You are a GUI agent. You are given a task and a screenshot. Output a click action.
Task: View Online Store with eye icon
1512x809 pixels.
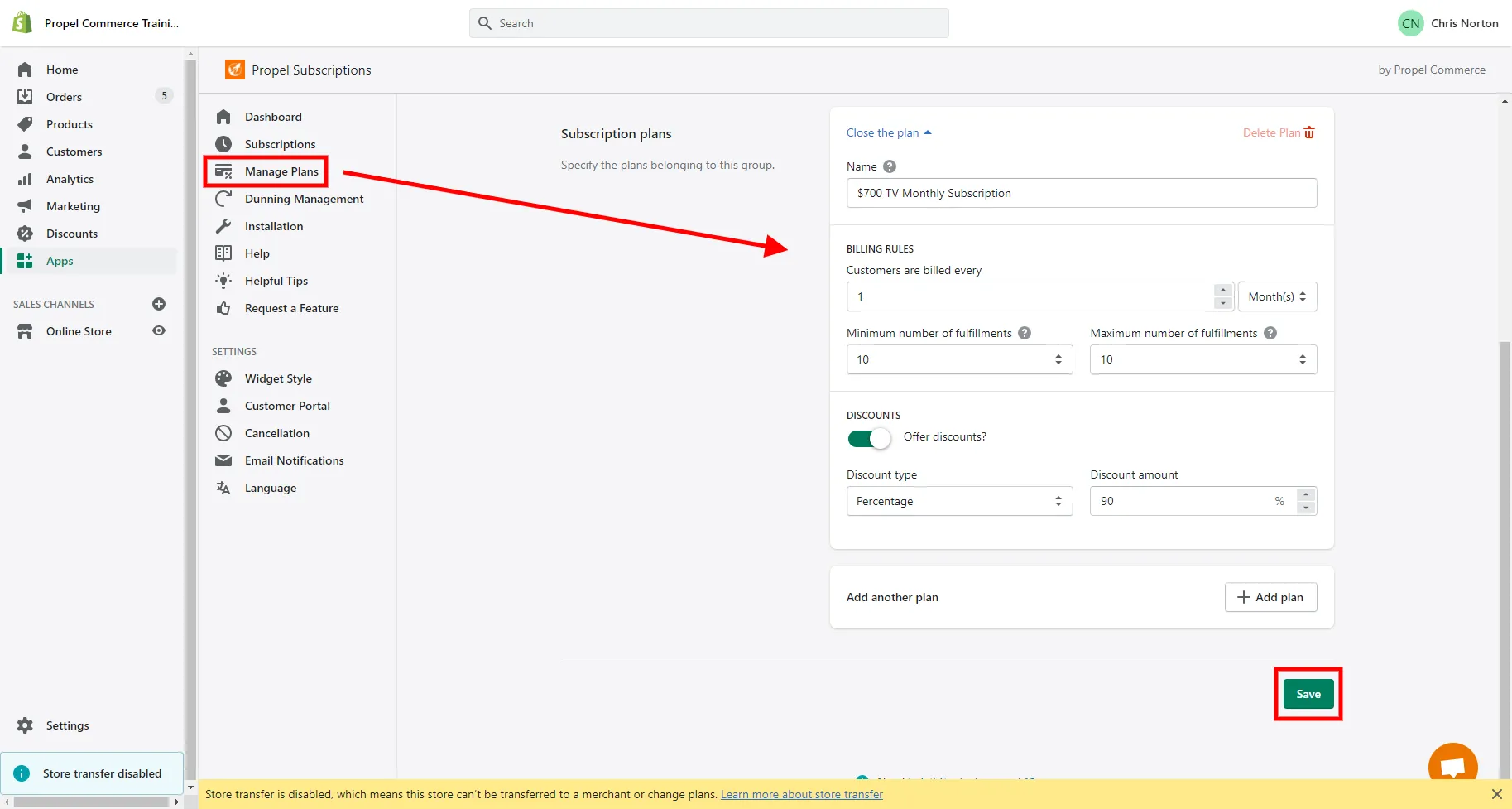159,330
